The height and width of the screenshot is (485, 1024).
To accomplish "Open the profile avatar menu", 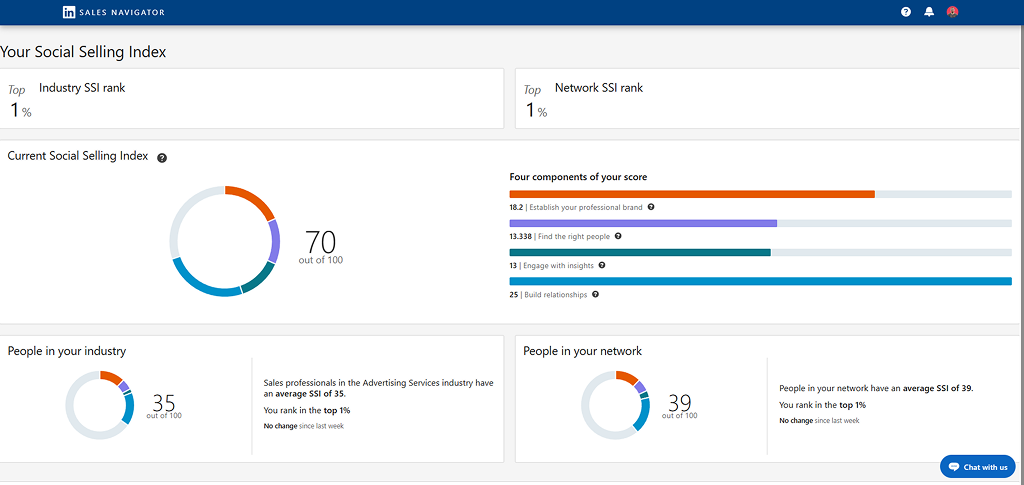I will (x=952, y=12).
